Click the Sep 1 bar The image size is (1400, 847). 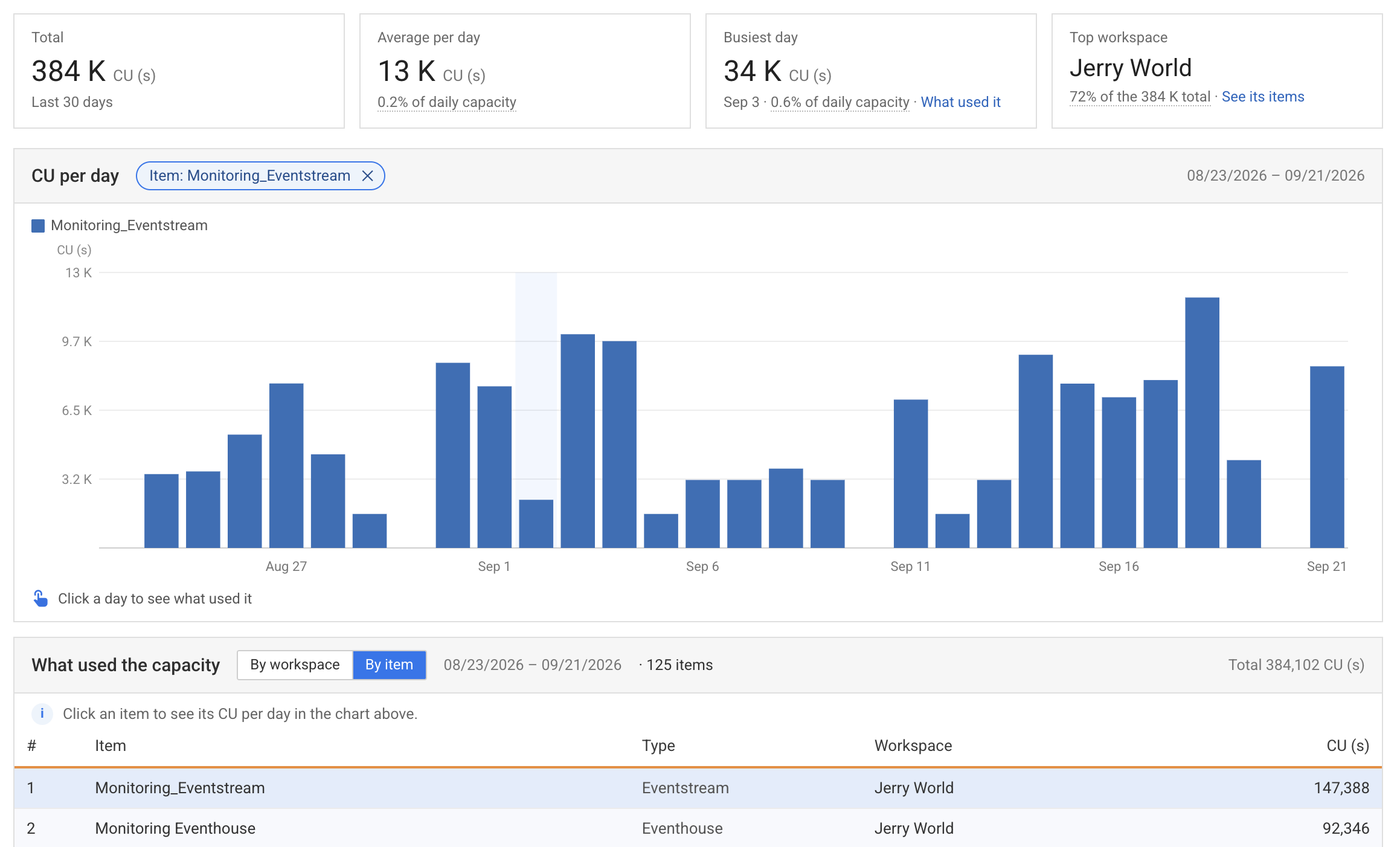[494, 467]
